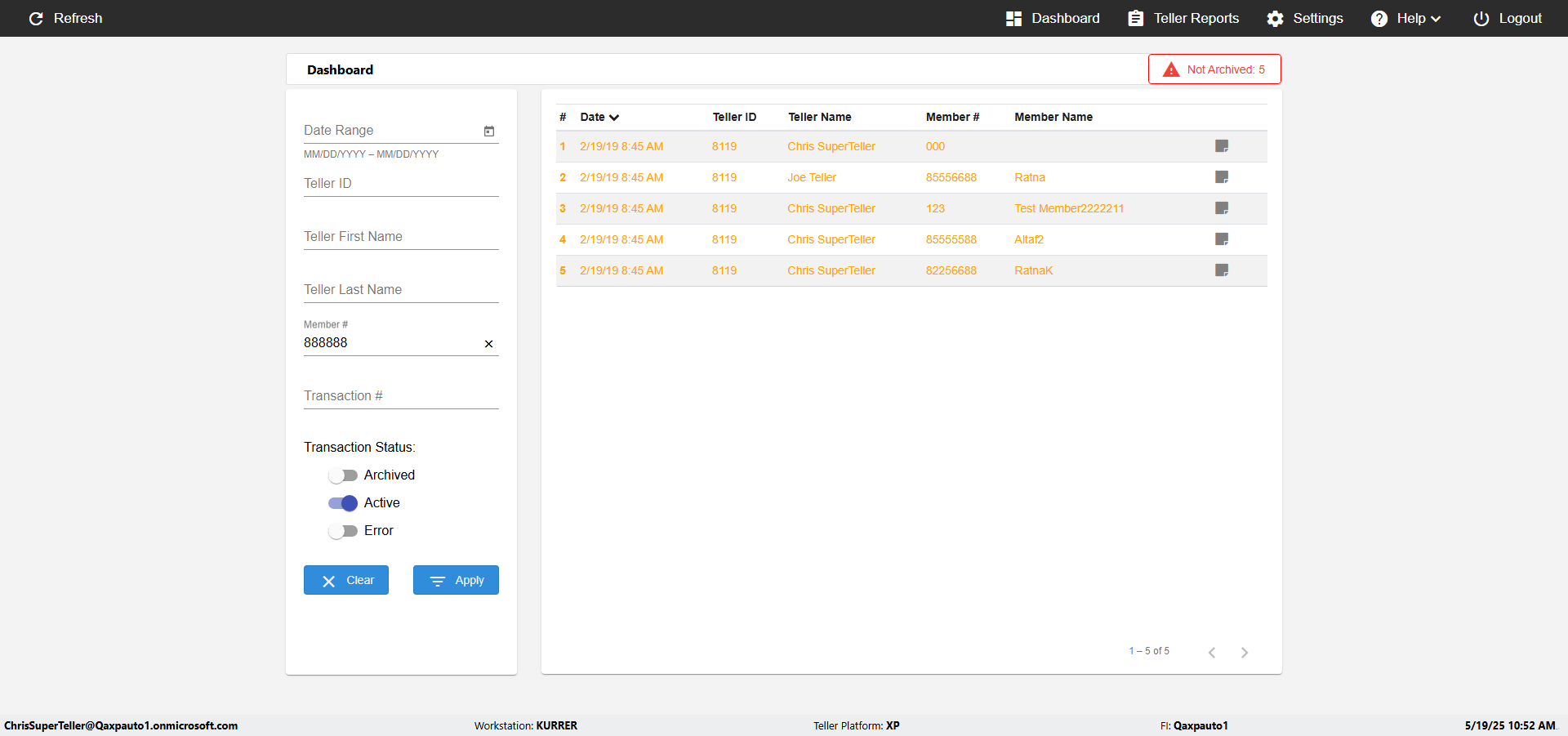Click member number 123 in row 3
This screenshot has width=1568, height=736.
pyautogui.click(x=935, y=208)
